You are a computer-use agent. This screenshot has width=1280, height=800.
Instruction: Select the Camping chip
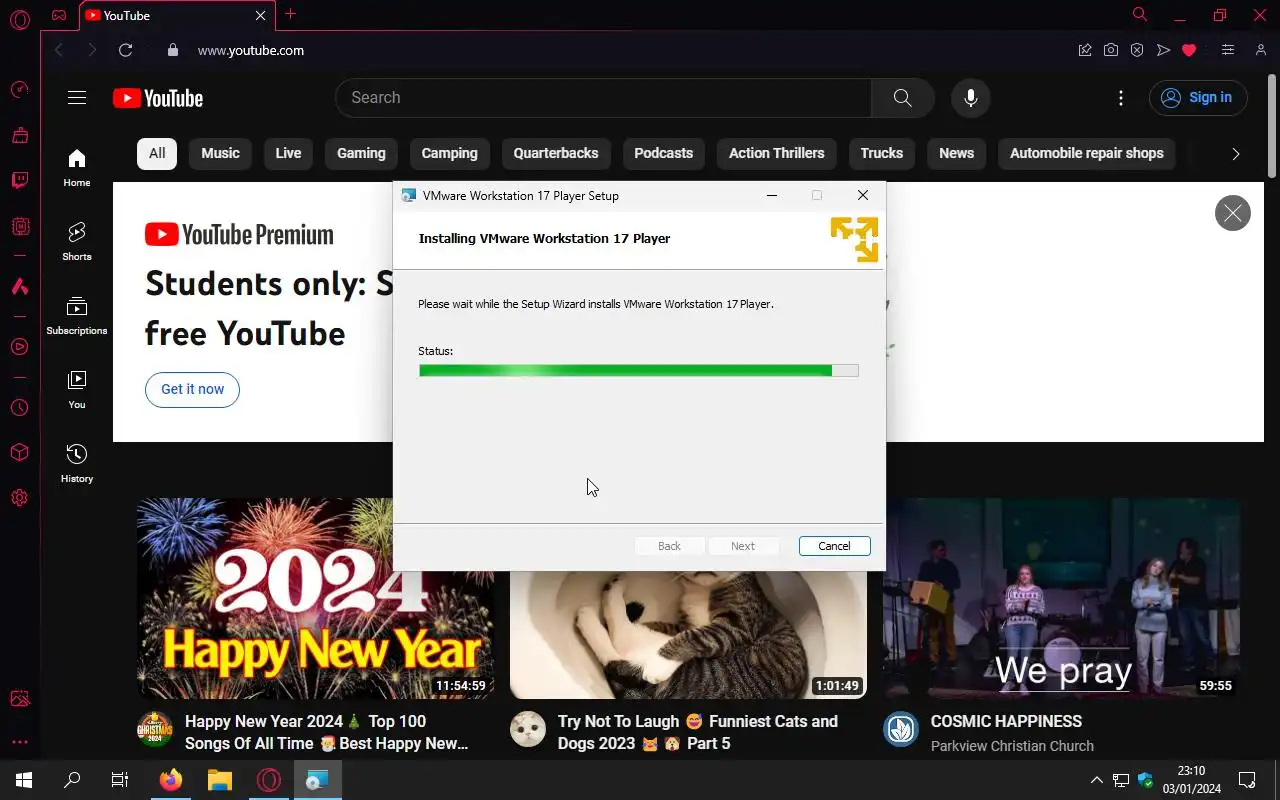(x=450, y=153)
